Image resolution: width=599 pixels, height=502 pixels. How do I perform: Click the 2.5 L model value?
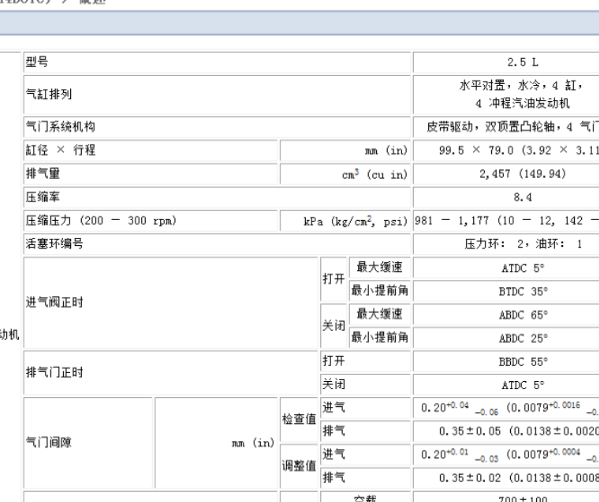tap(523, 62)
